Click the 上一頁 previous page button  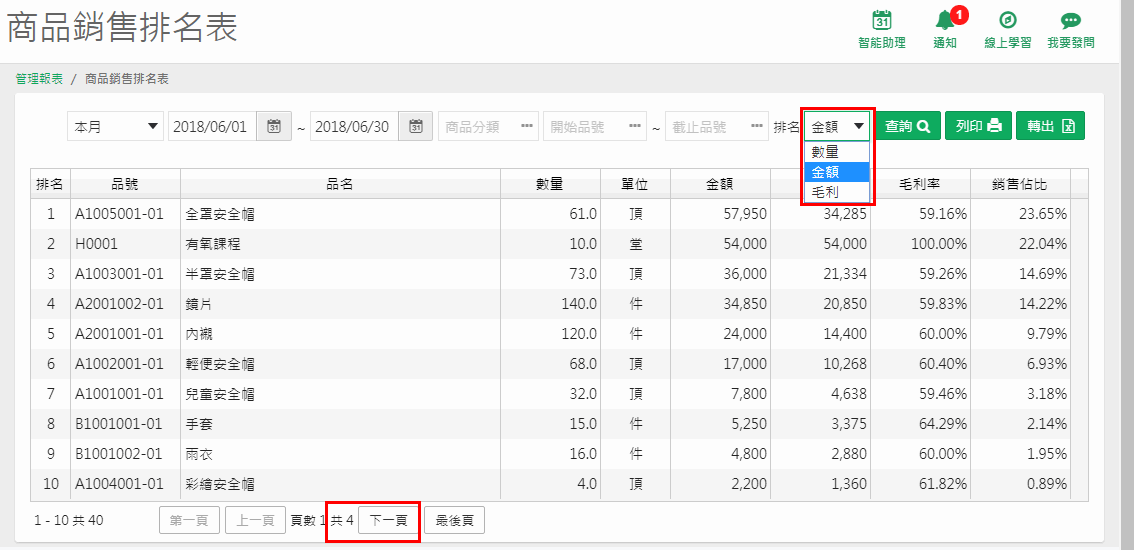tap(255, 520)
